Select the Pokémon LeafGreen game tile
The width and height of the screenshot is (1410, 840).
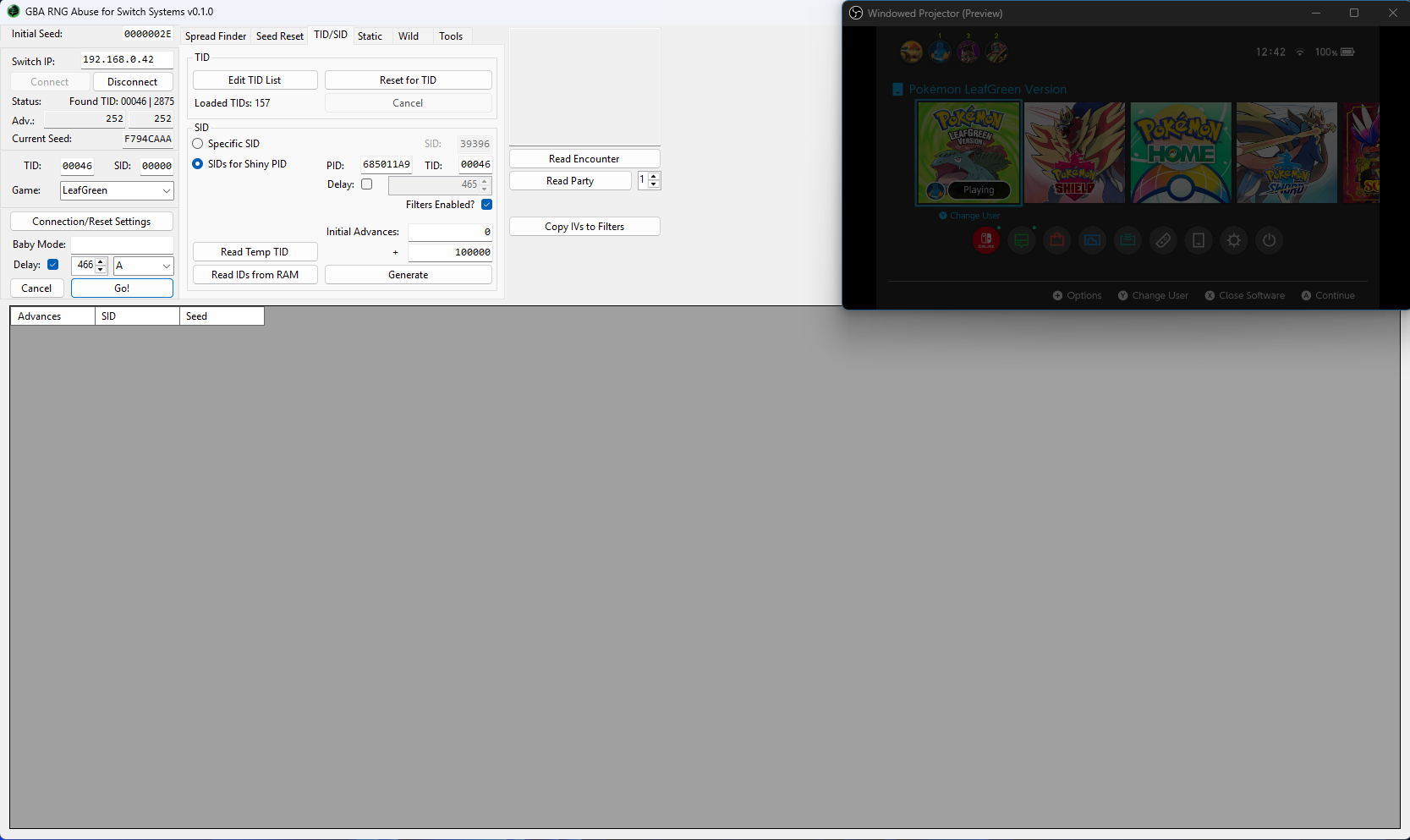point(969,153)
